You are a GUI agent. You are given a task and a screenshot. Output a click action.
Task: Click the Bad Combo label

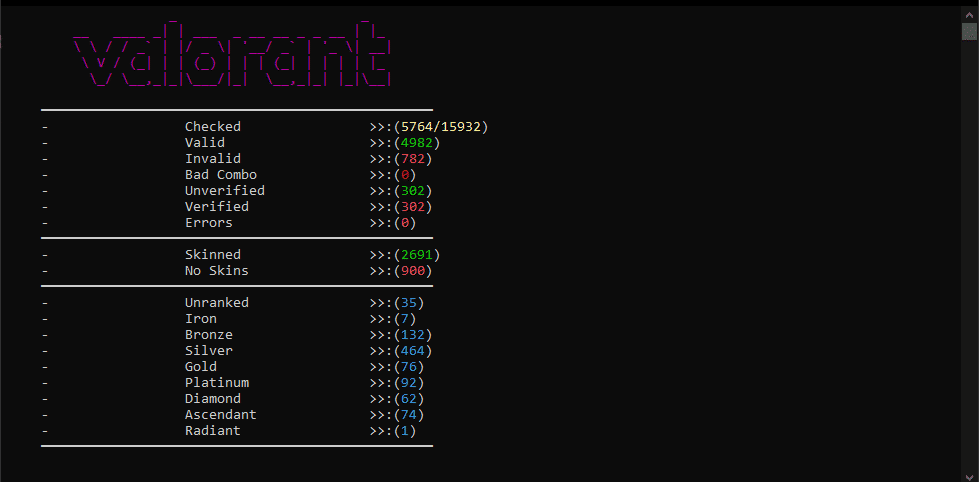point(220,175)
